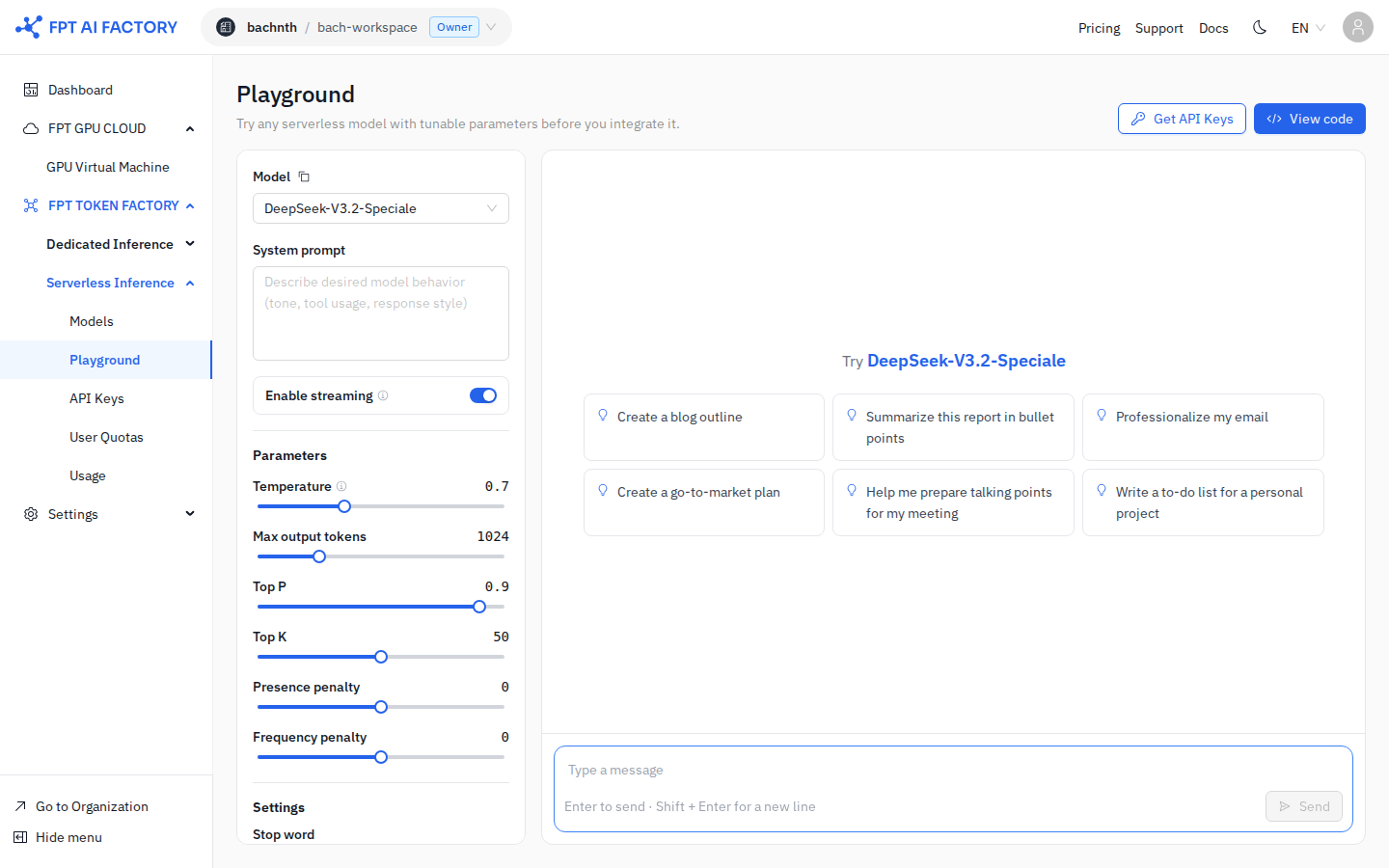
Task: Click the Temperature slider handle
Action: (x=344, y=506)
